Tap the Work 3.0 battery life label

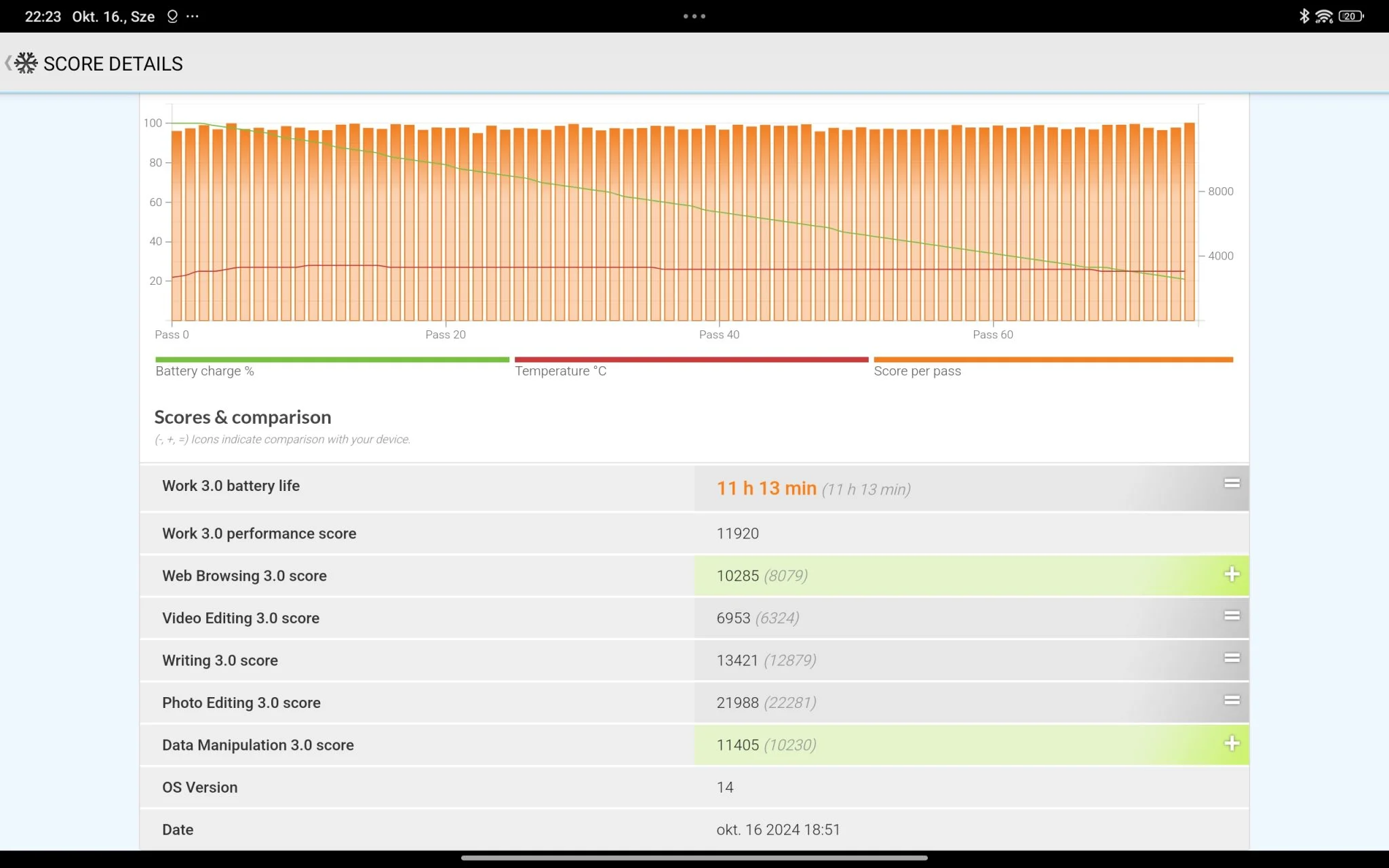(231, 486)
